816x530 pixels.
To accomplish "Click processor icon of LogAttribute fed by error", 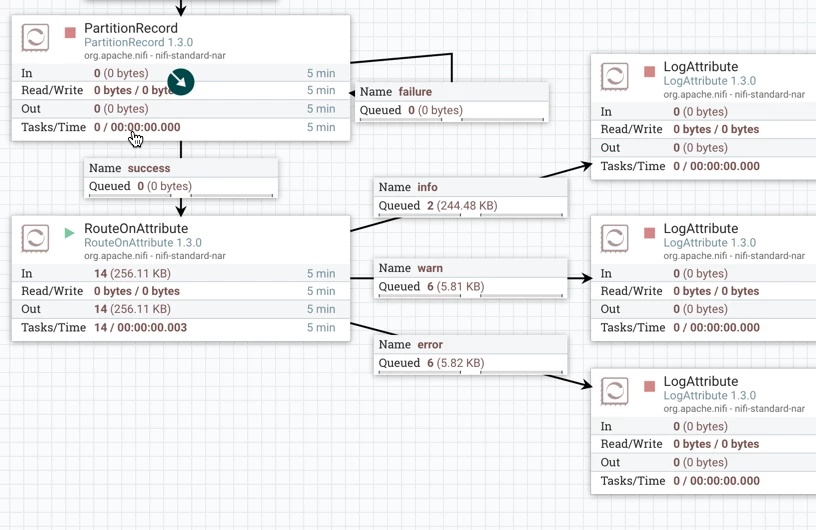I will (x=614, y=391).
